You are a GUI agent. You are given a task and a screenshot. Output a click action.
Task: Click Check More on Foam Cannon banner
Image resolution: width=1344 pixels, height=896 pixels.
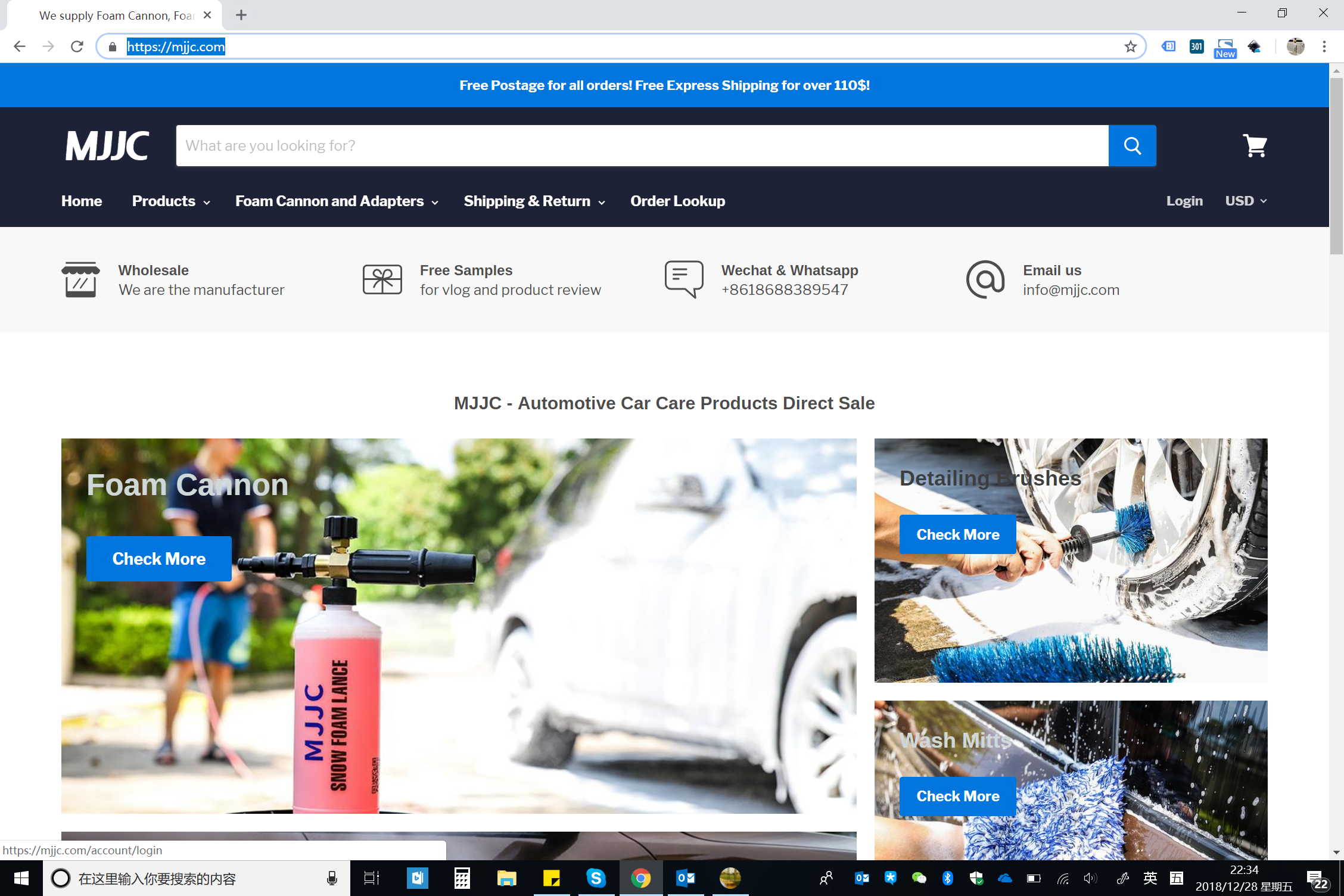[x=158, y=559]
